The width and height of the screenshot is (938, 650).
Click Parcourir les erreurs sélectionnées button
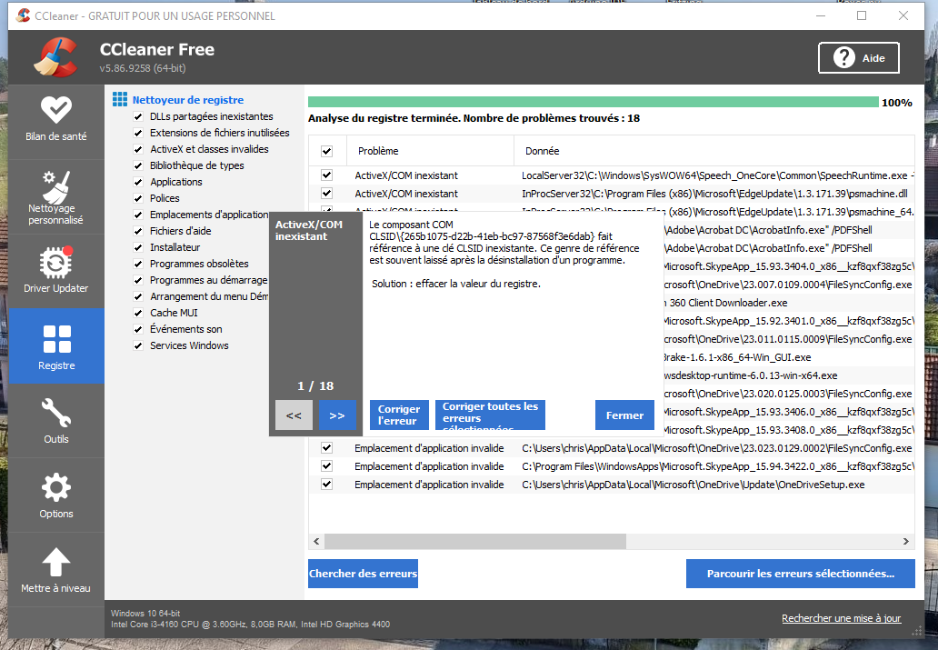tap(800, 573)
